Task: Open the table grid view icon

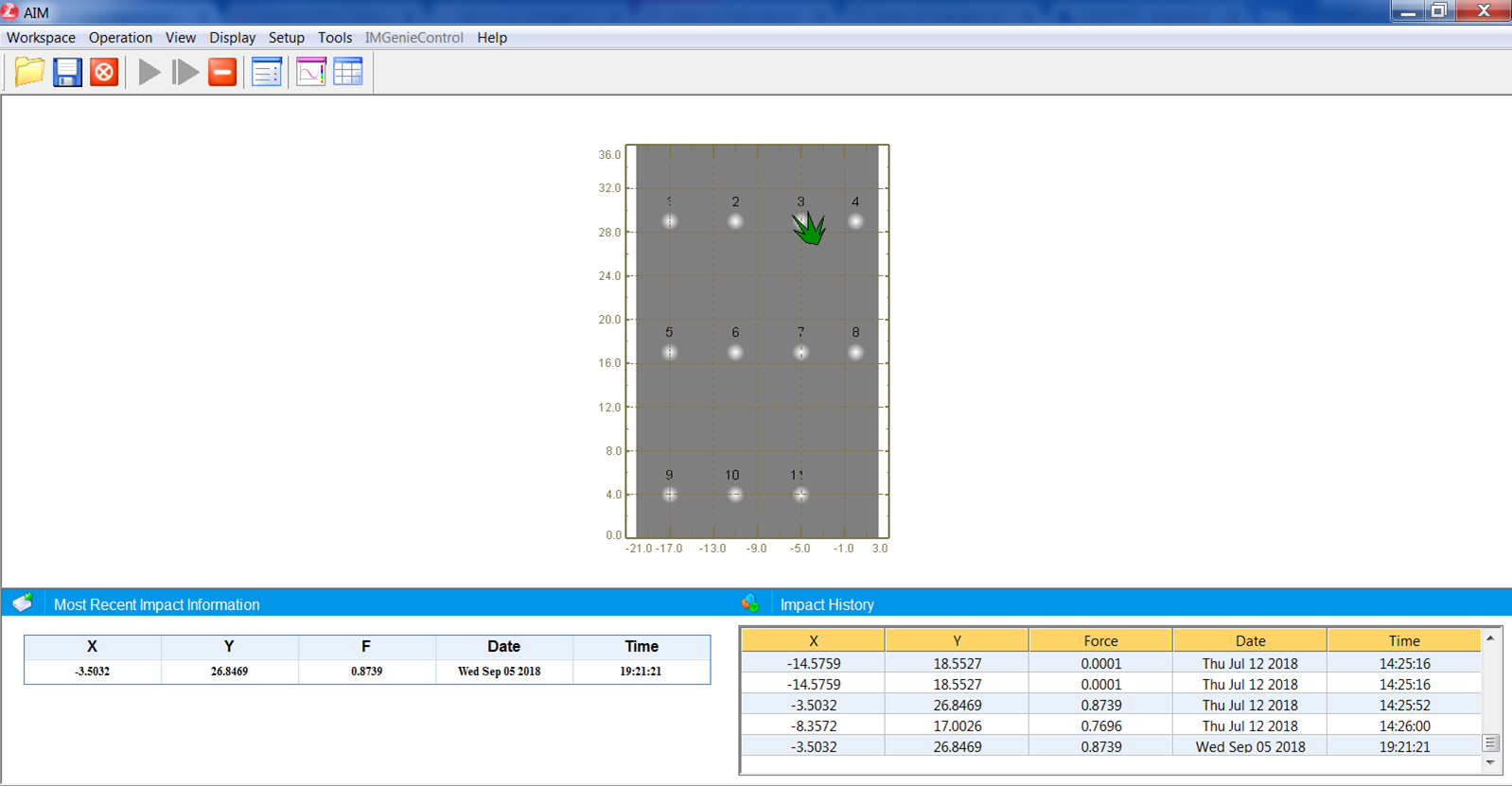Action: tap(348, 72)
